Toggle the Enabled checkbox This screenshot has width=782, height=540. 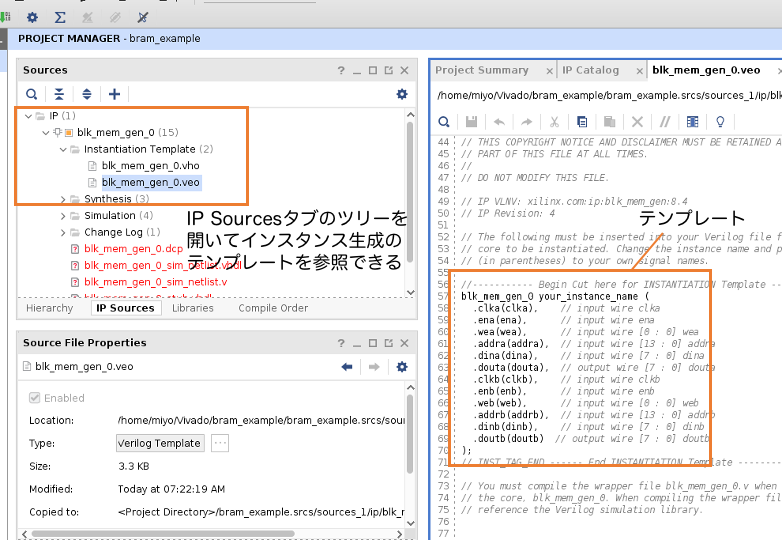point(36,398)
